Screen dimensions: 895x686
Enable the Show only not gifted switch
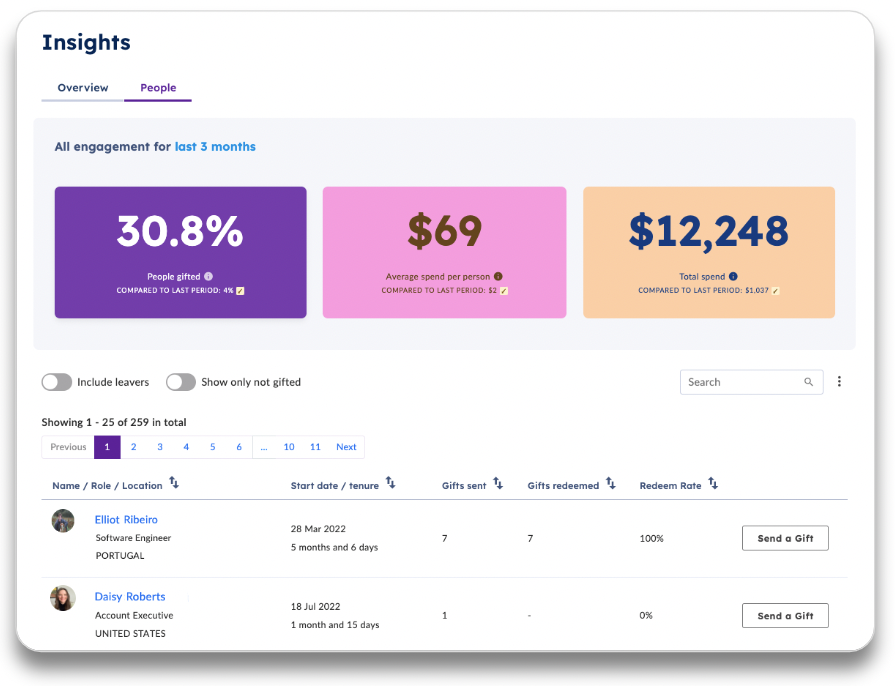pos(181,382)
